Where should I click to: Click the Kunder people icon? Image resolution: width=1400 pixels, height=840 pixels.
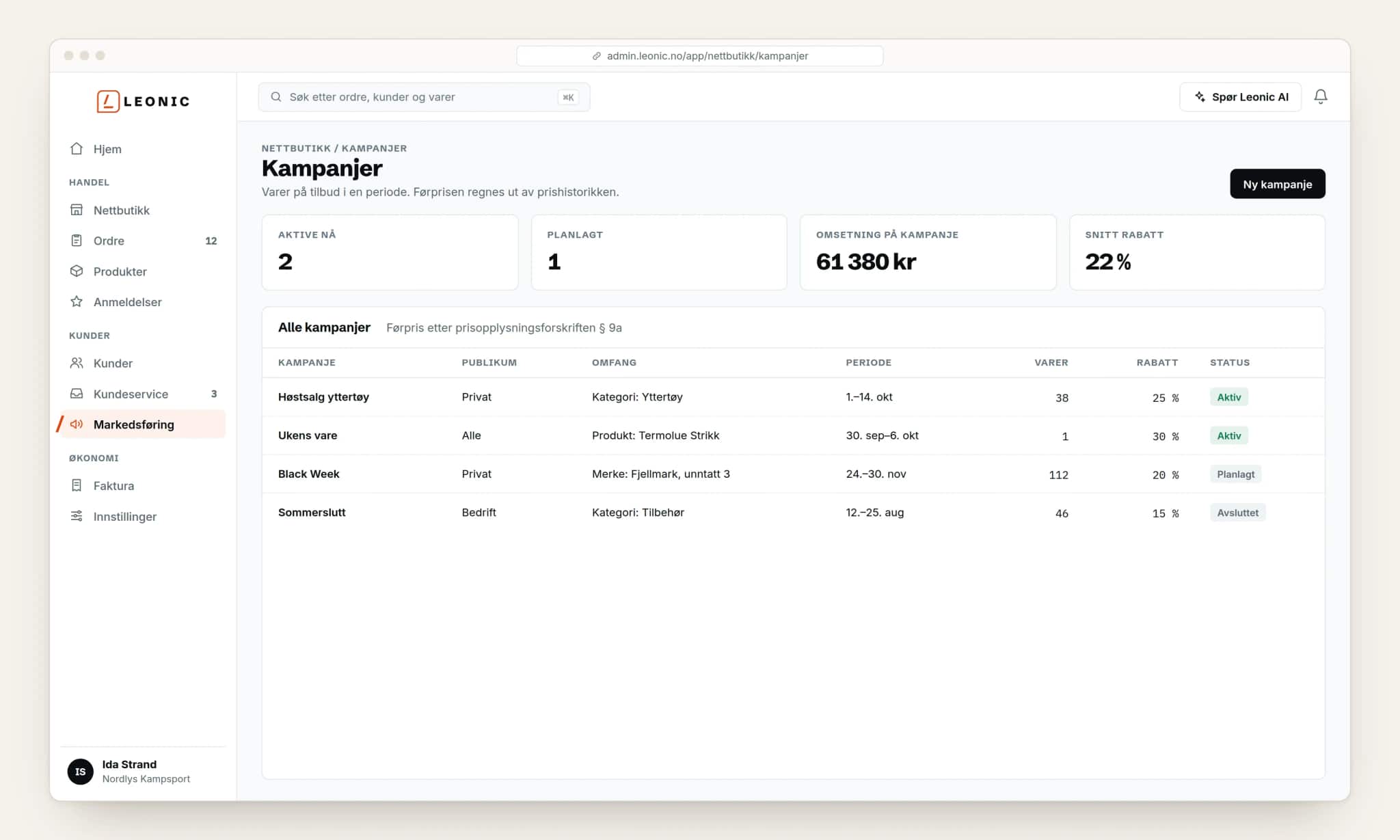pyautogui.click(x=77, y=363)
